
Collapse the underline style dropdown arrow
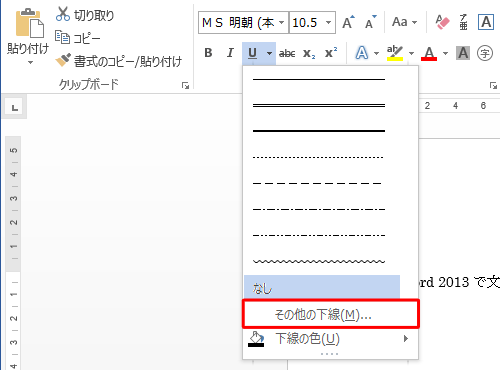tap(269, 53)
